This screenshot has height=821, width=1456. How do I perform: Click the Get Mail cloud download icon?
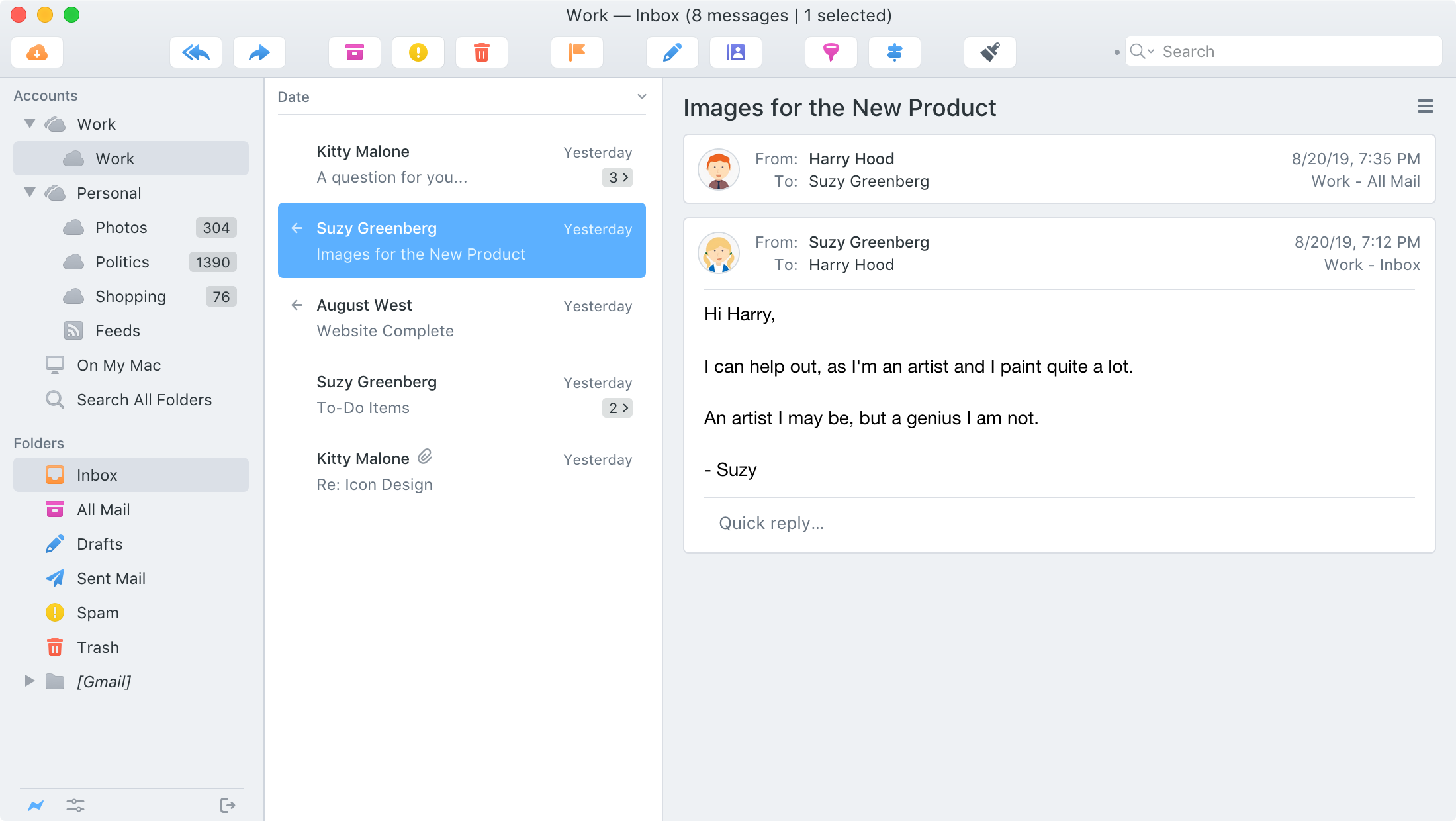[37, 52]
